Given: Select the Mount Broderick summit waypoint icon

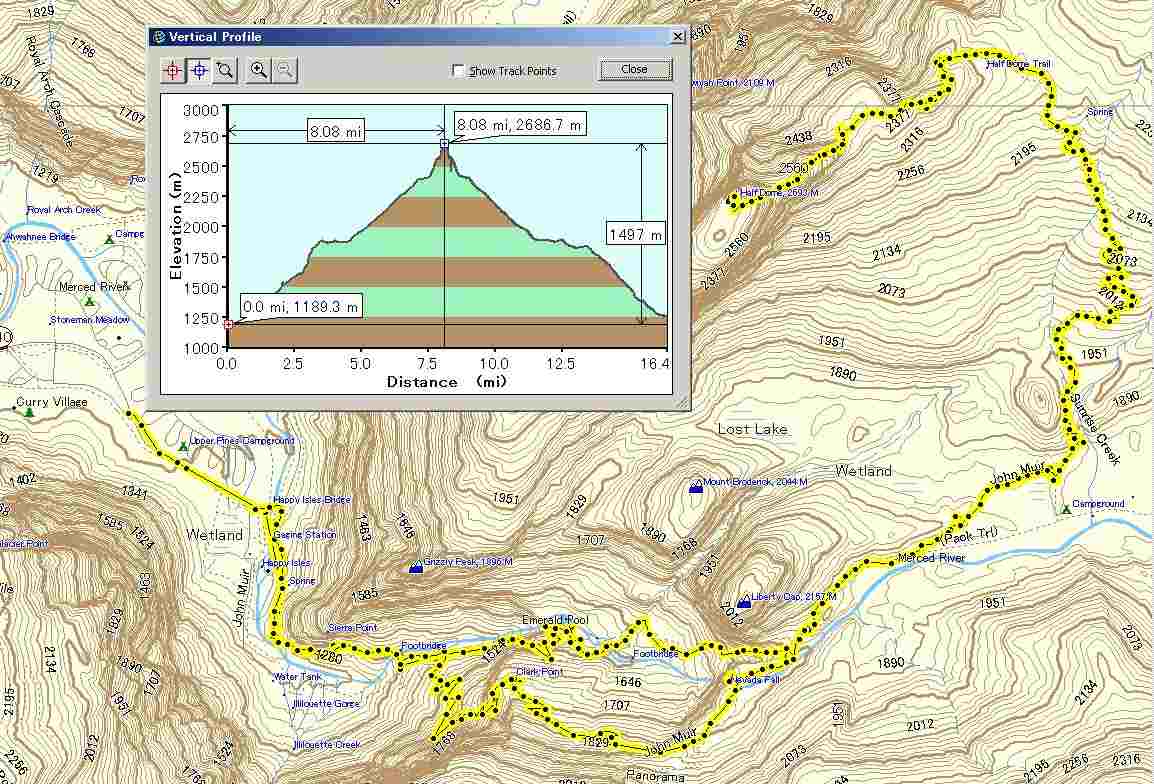Looking at the screenshot, I should point(696,486).
